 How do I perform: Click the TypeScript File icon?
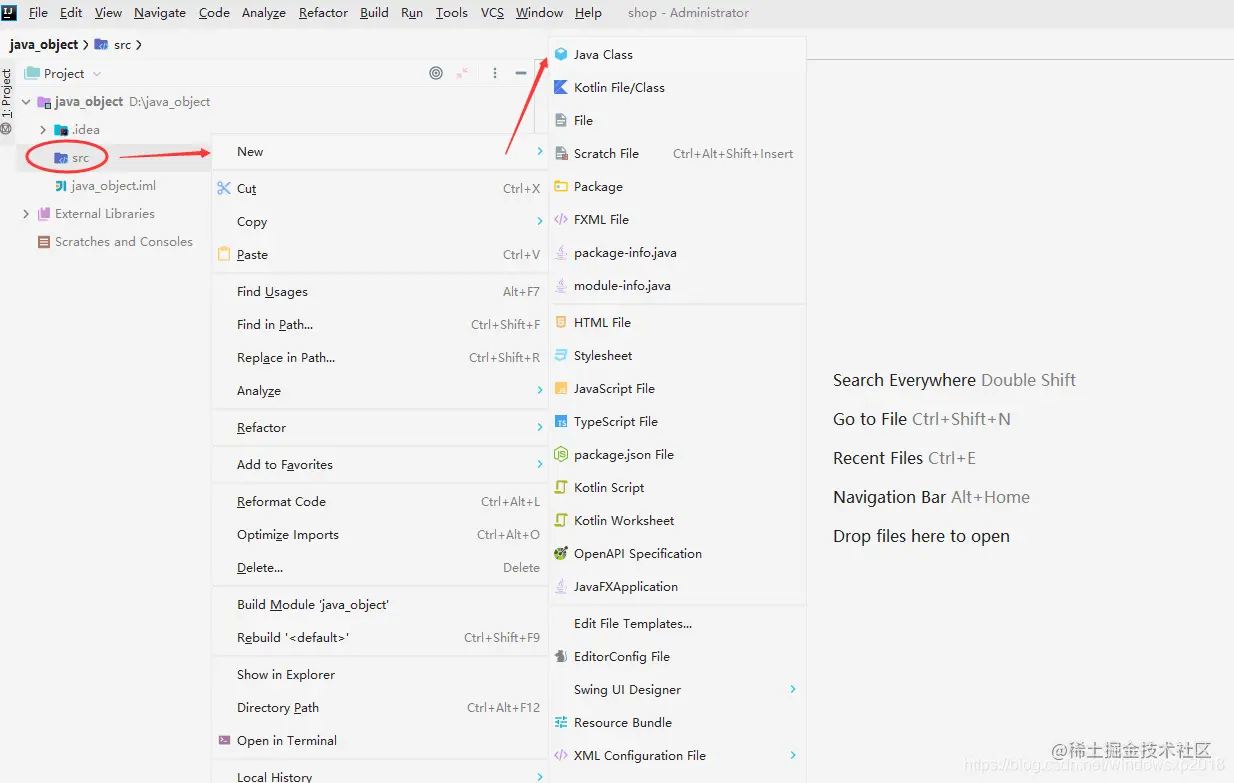561,422
